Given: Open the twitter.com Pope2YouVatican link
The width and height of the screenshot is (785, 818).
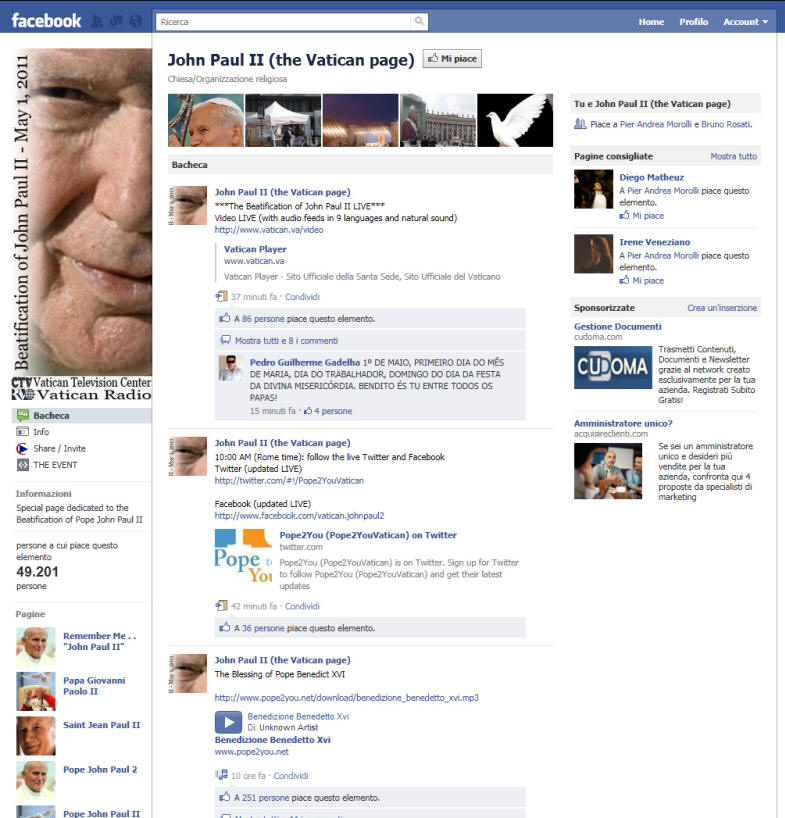Looking at the screenshot, I should (x=289, y=481).
